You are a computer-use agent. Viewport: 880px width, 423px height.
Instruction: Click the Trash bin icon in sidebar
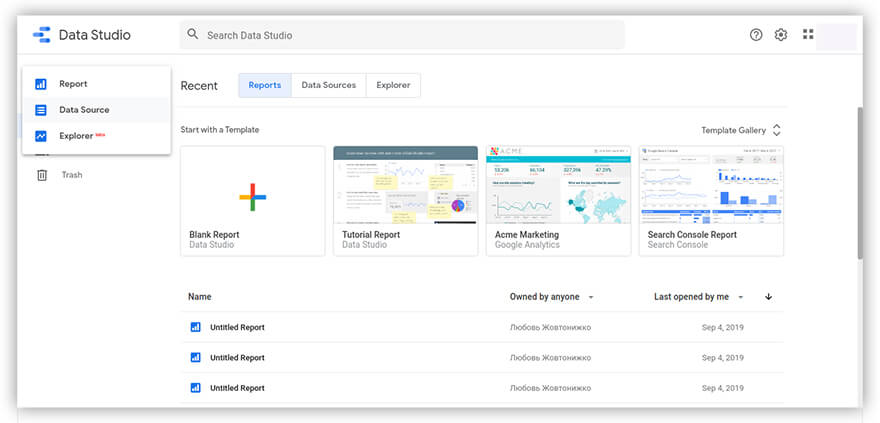[x=42, y=175]
